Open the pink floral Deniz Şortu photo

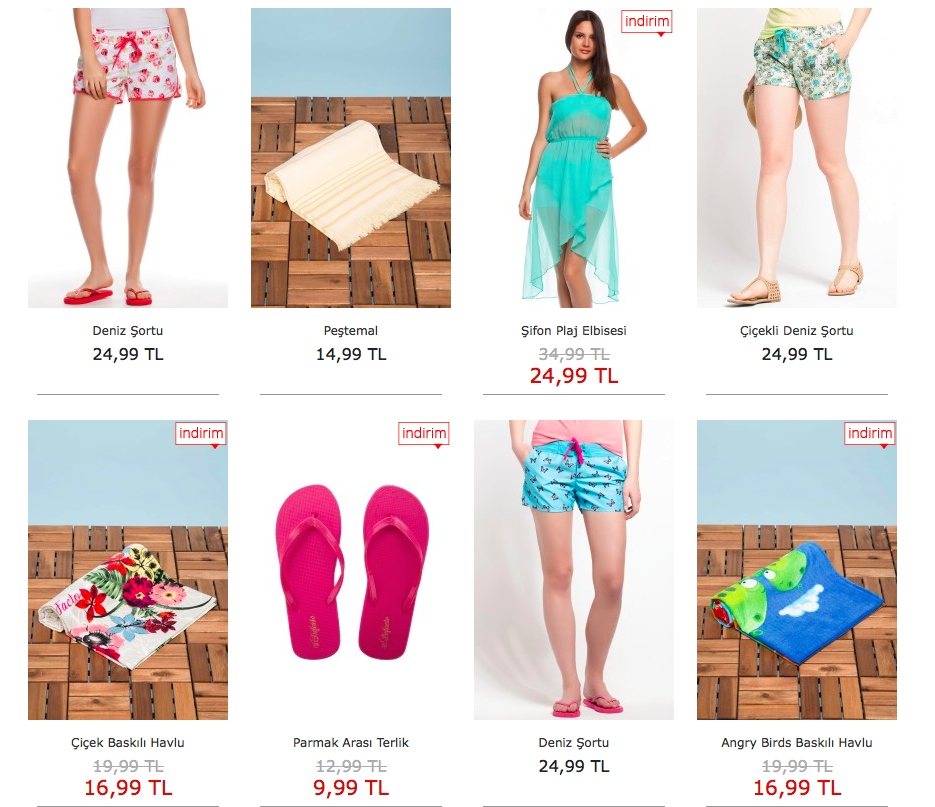click(x=128, y=157)
